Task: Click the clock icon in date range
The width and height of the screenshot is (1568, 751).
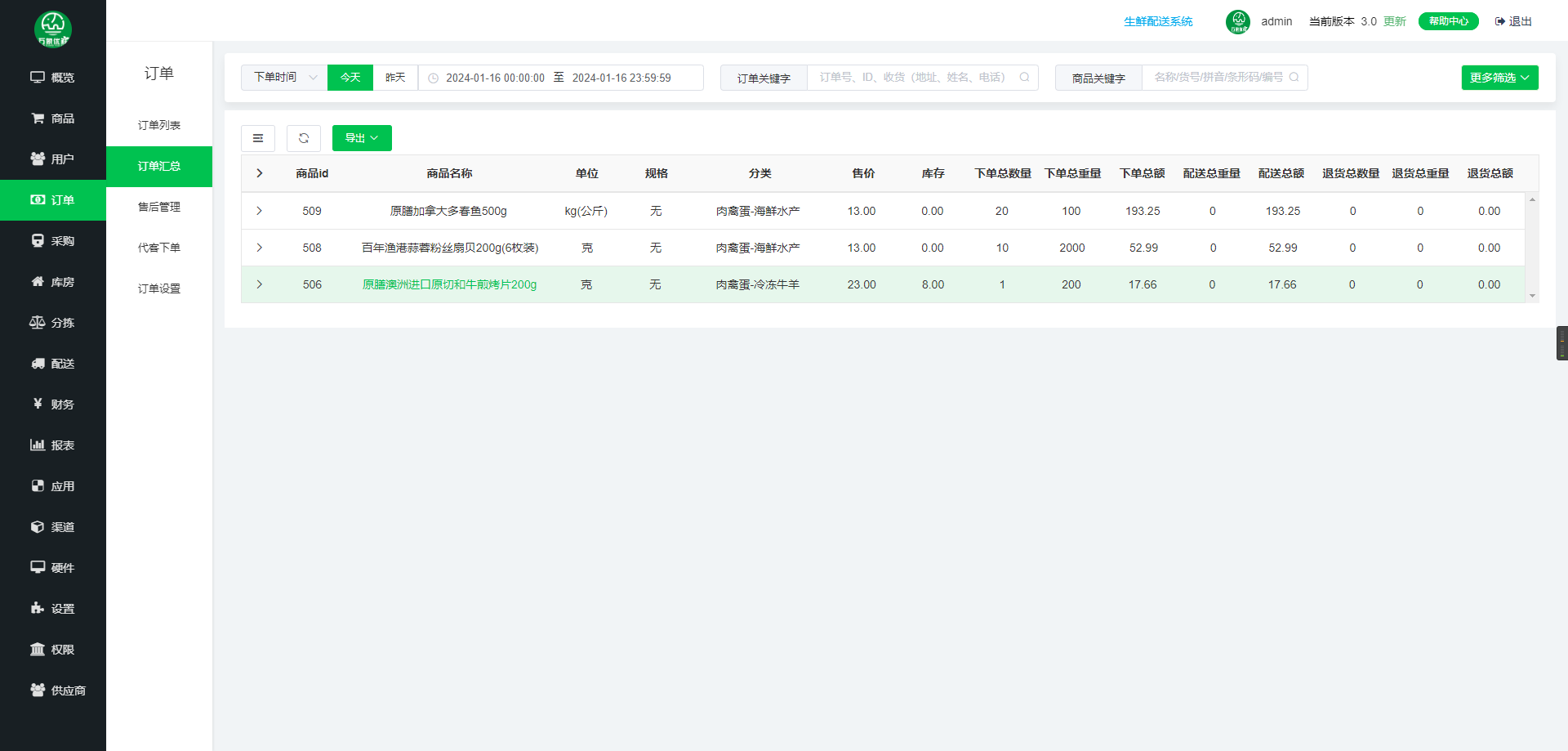Action: tap(434, 78)
